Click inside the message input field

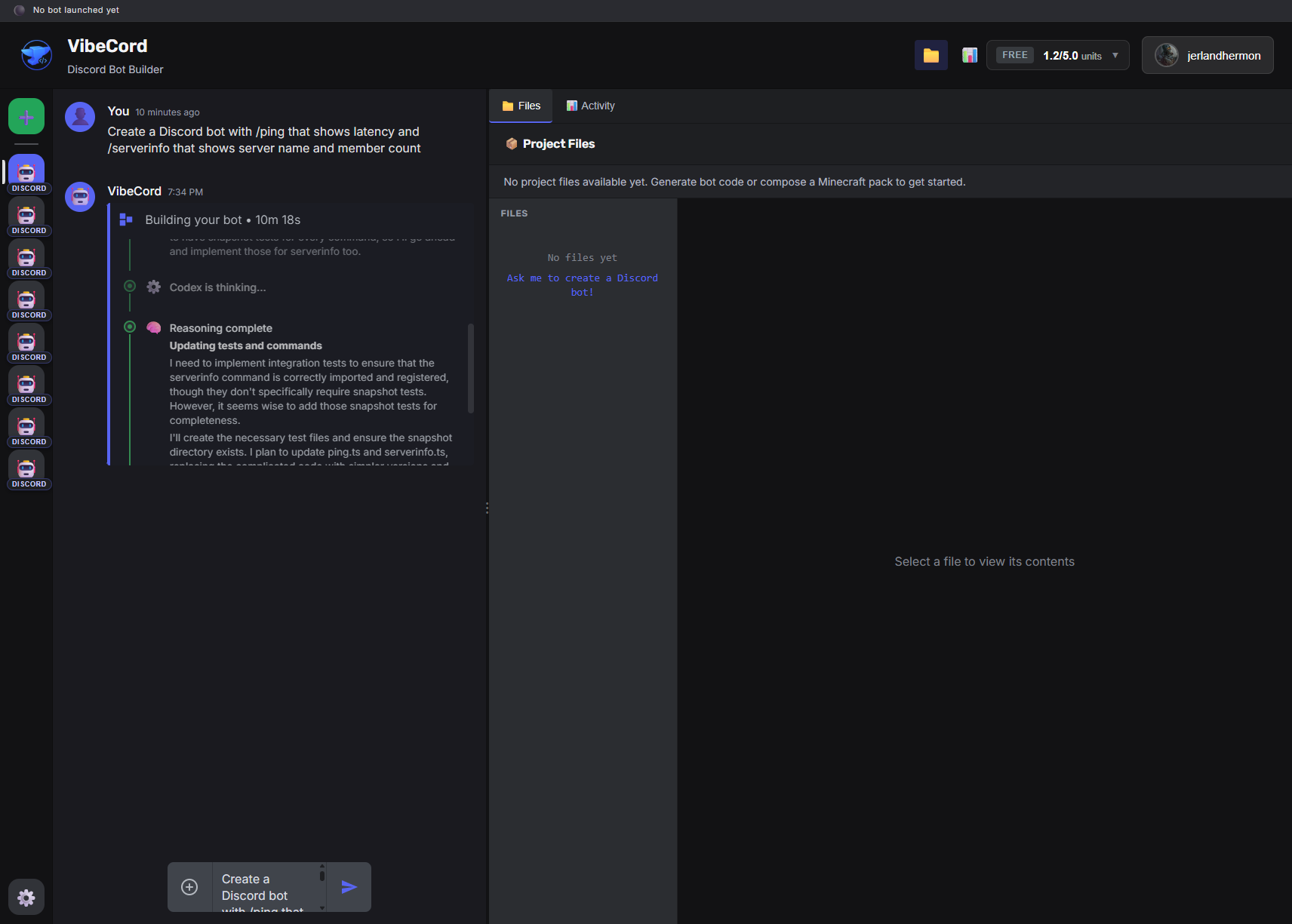click(x=266, y=886)
